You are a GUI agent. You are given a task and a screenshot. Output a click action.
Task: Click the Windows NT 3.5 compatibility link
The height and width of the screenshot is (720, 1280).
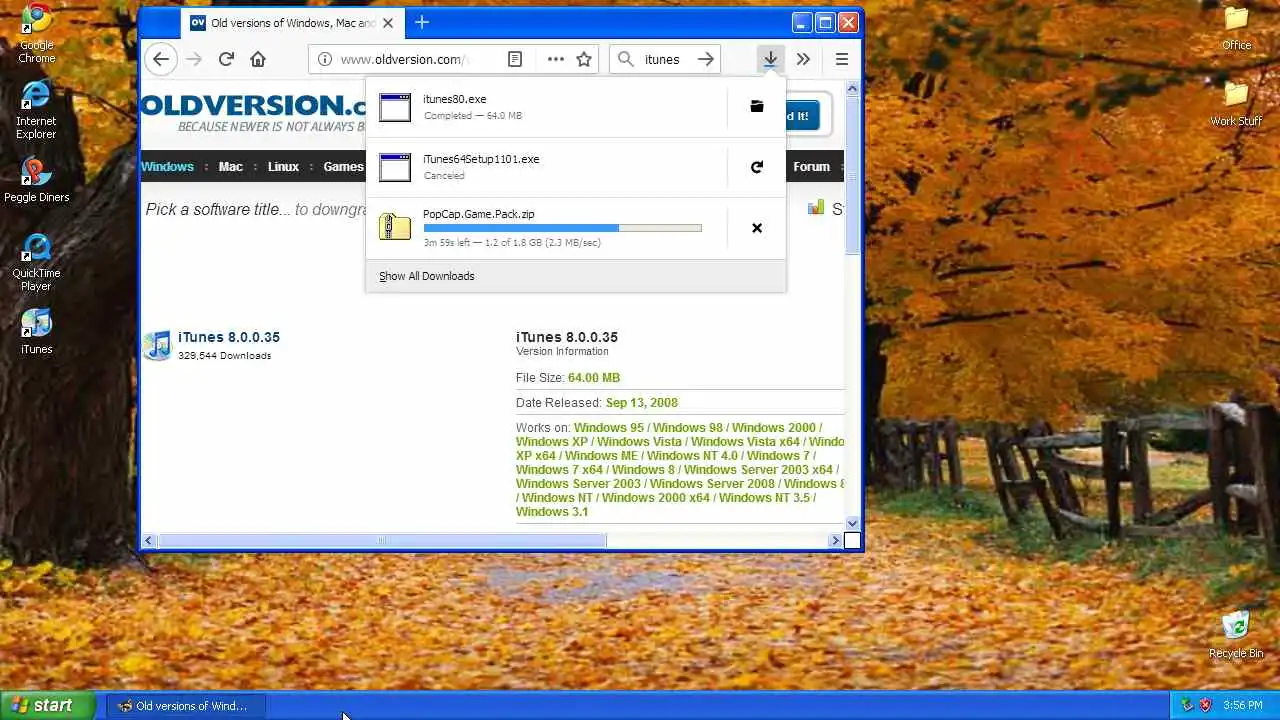click(x=764, y=498)
